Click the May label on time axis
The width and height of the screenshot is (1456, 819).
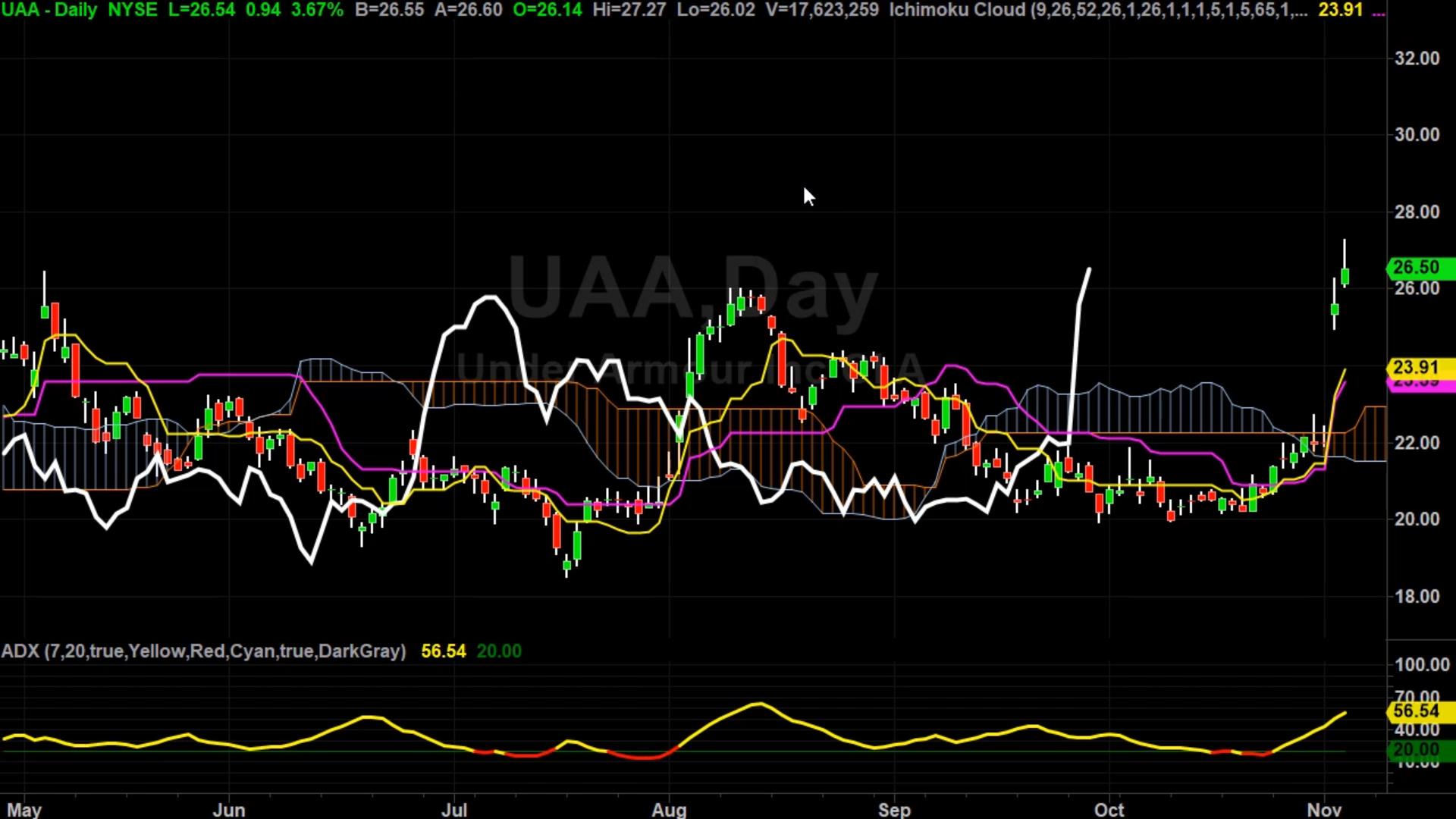coord(24,810)
